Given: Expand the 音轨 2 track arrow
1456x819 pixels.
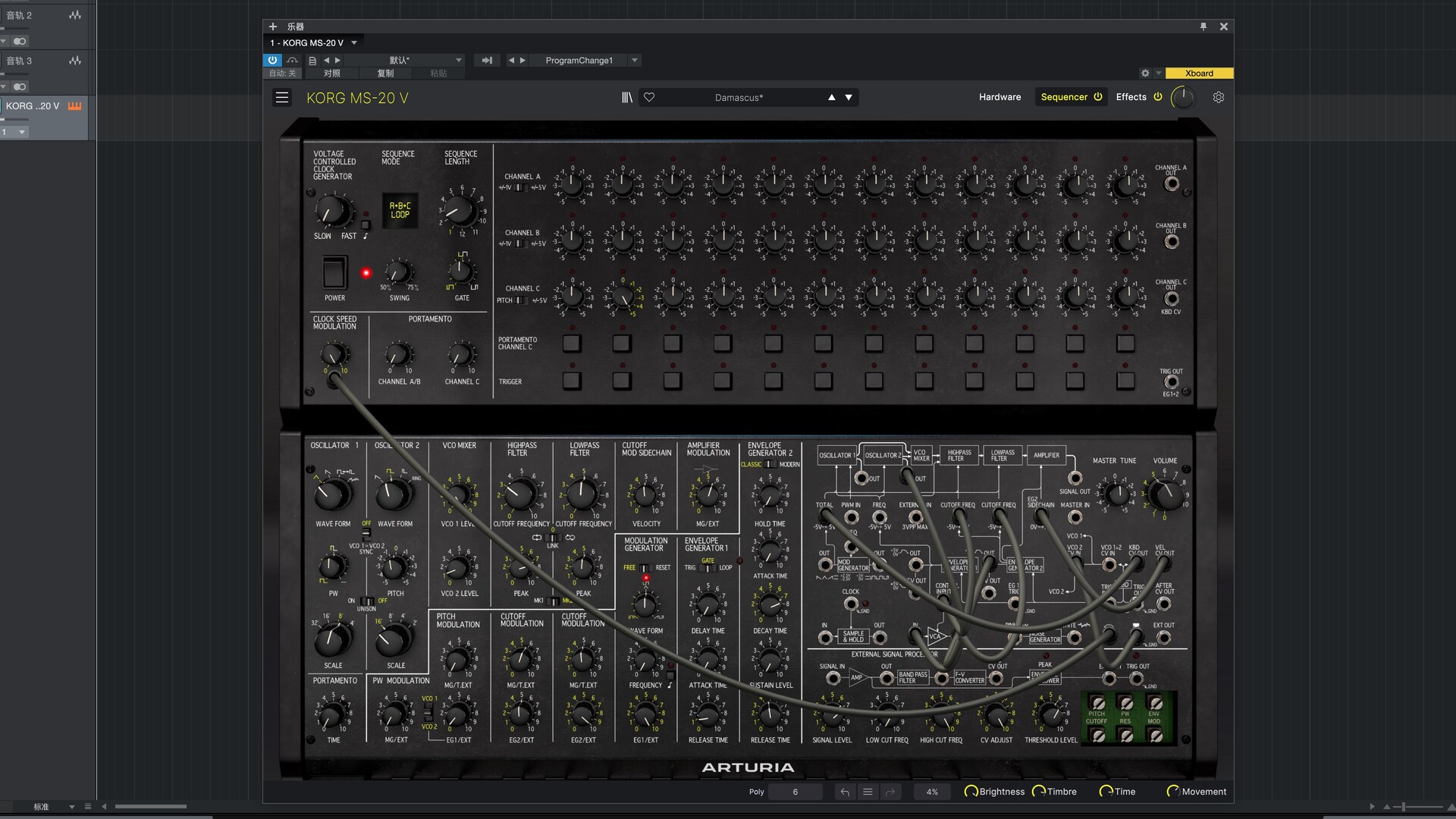Looking at the screenshot, I should pyautogui.click(x=4, y=41).
